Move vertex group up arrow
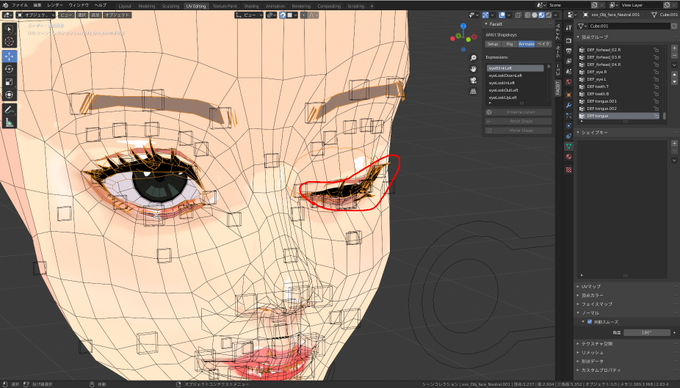 674,75
